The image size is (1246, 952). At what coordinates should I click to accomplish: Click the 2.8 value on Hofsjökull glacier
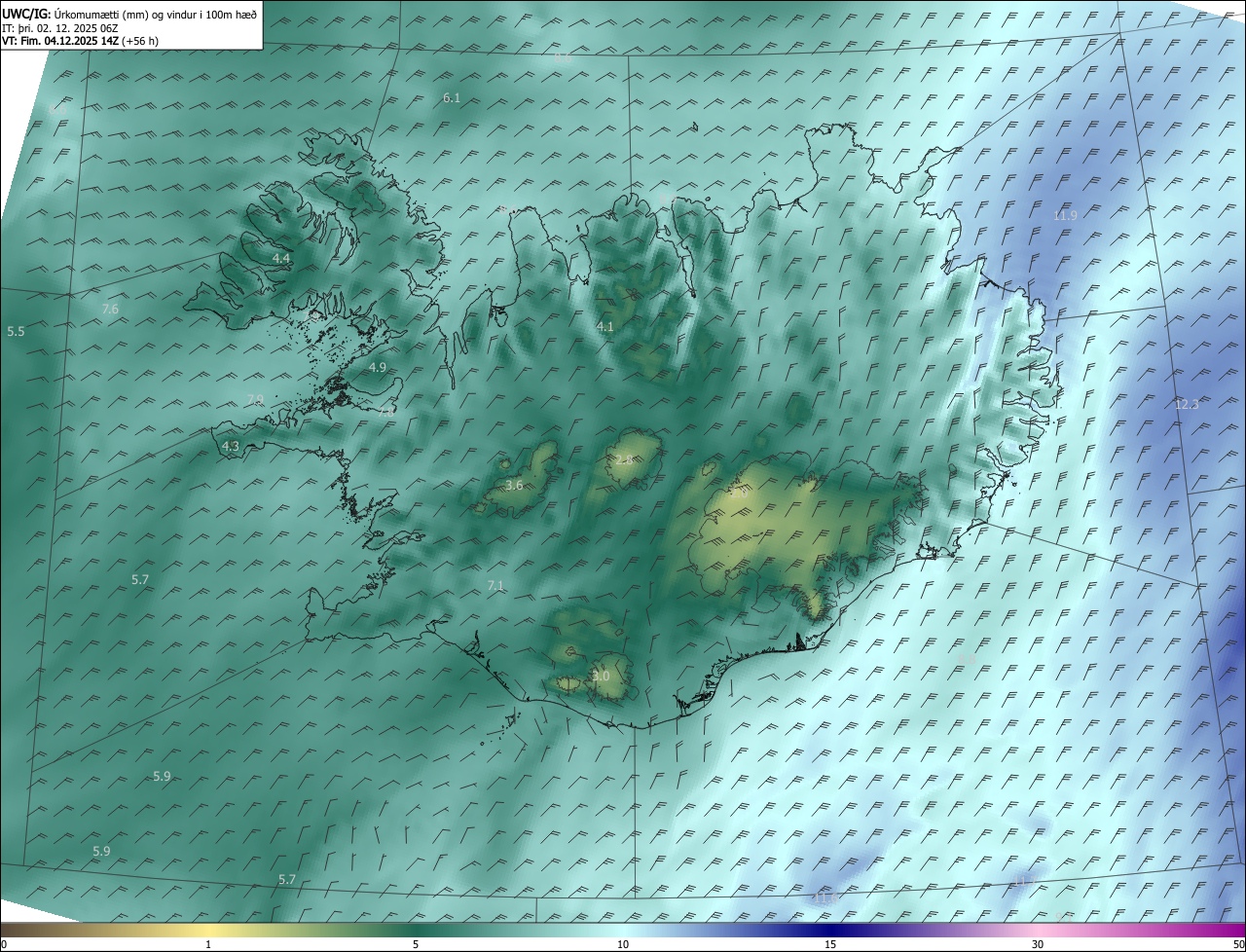[624, 459]
